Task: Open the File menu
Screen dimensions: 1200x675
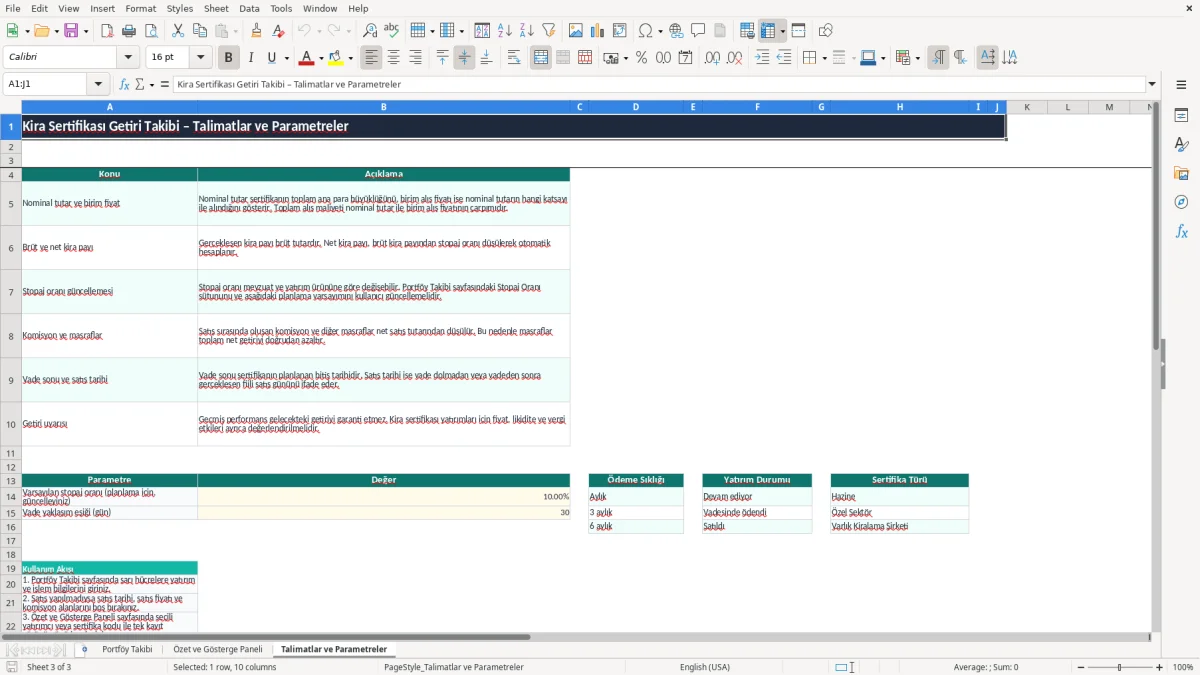Action: pyautogui.click(x=13, y=8)
